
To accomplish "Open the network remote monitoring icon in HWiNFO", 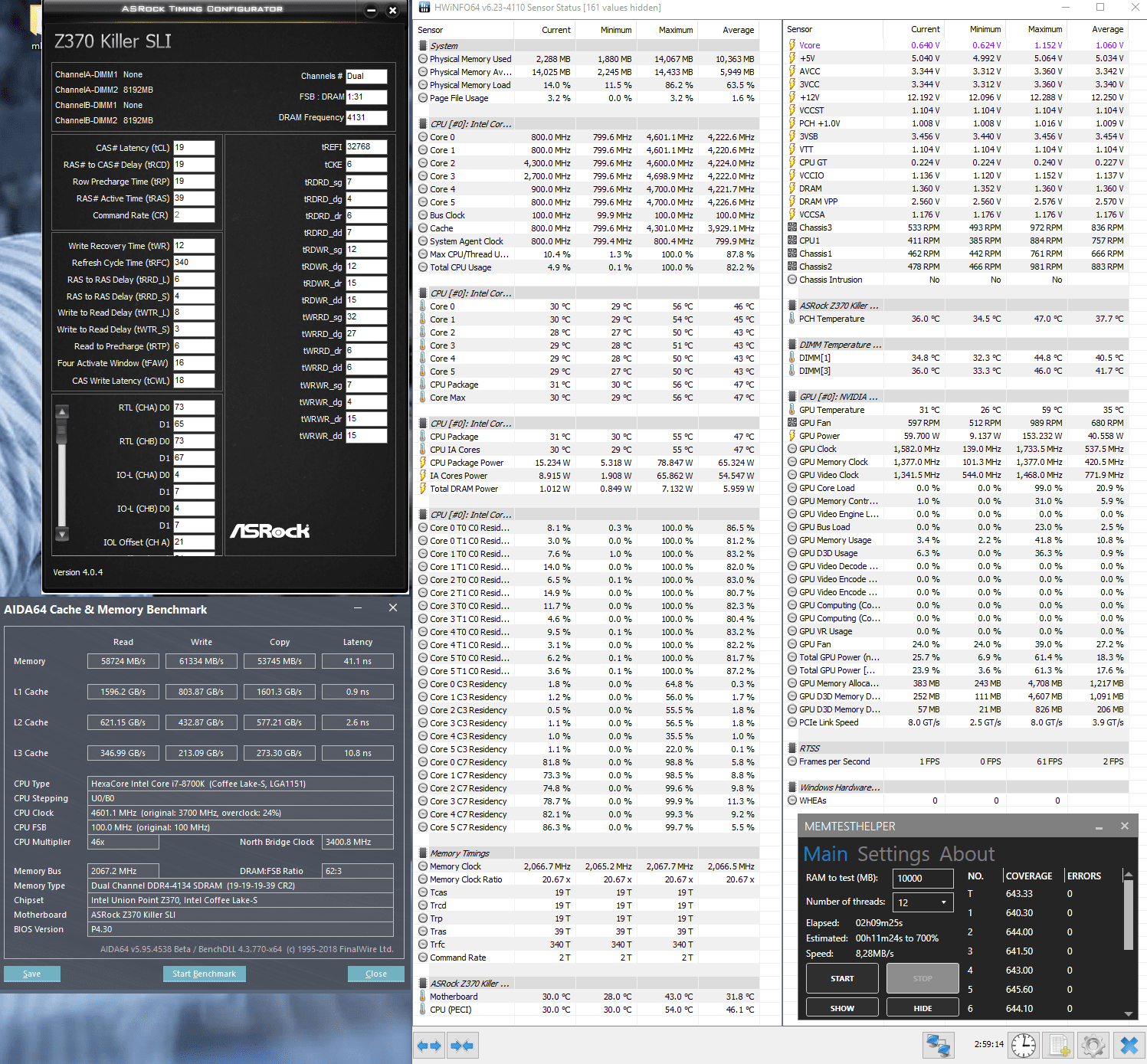I will [x=939, y=1046].
